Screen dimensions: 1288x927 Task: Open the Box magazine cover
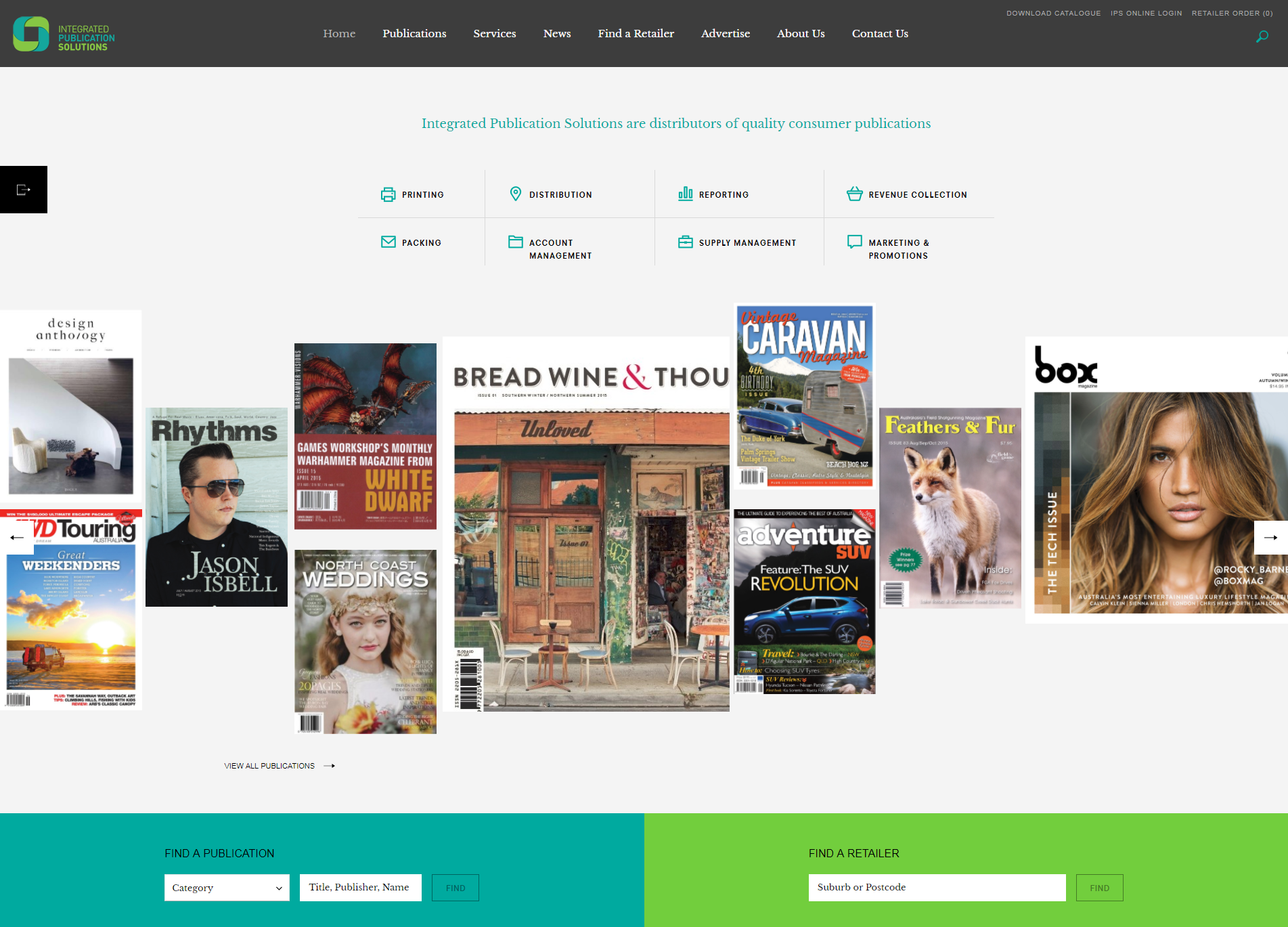point(1157,480)
